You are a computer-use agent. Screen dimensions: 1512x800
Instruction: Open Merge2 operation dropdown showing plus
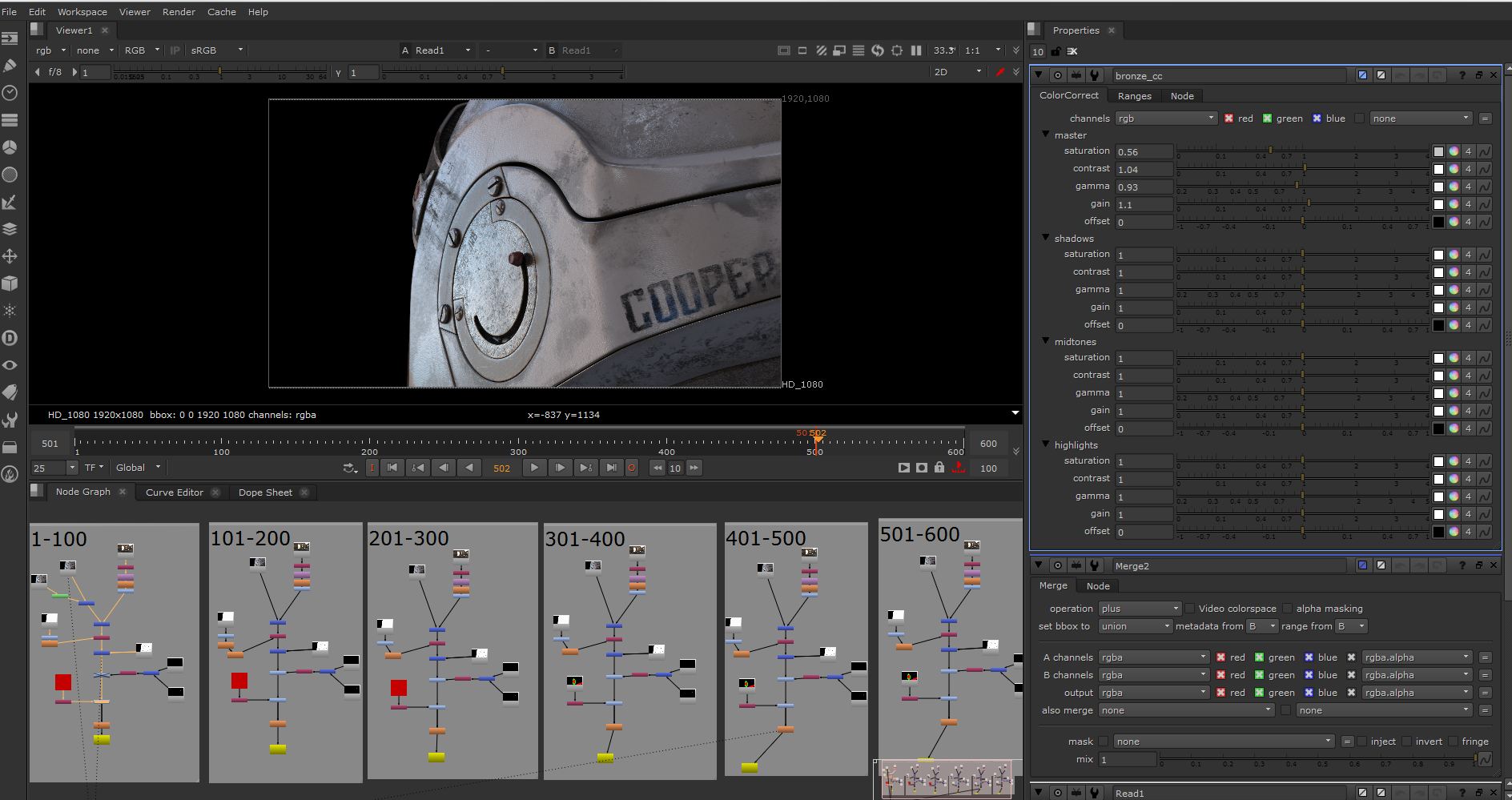[x=1140, y=609]
